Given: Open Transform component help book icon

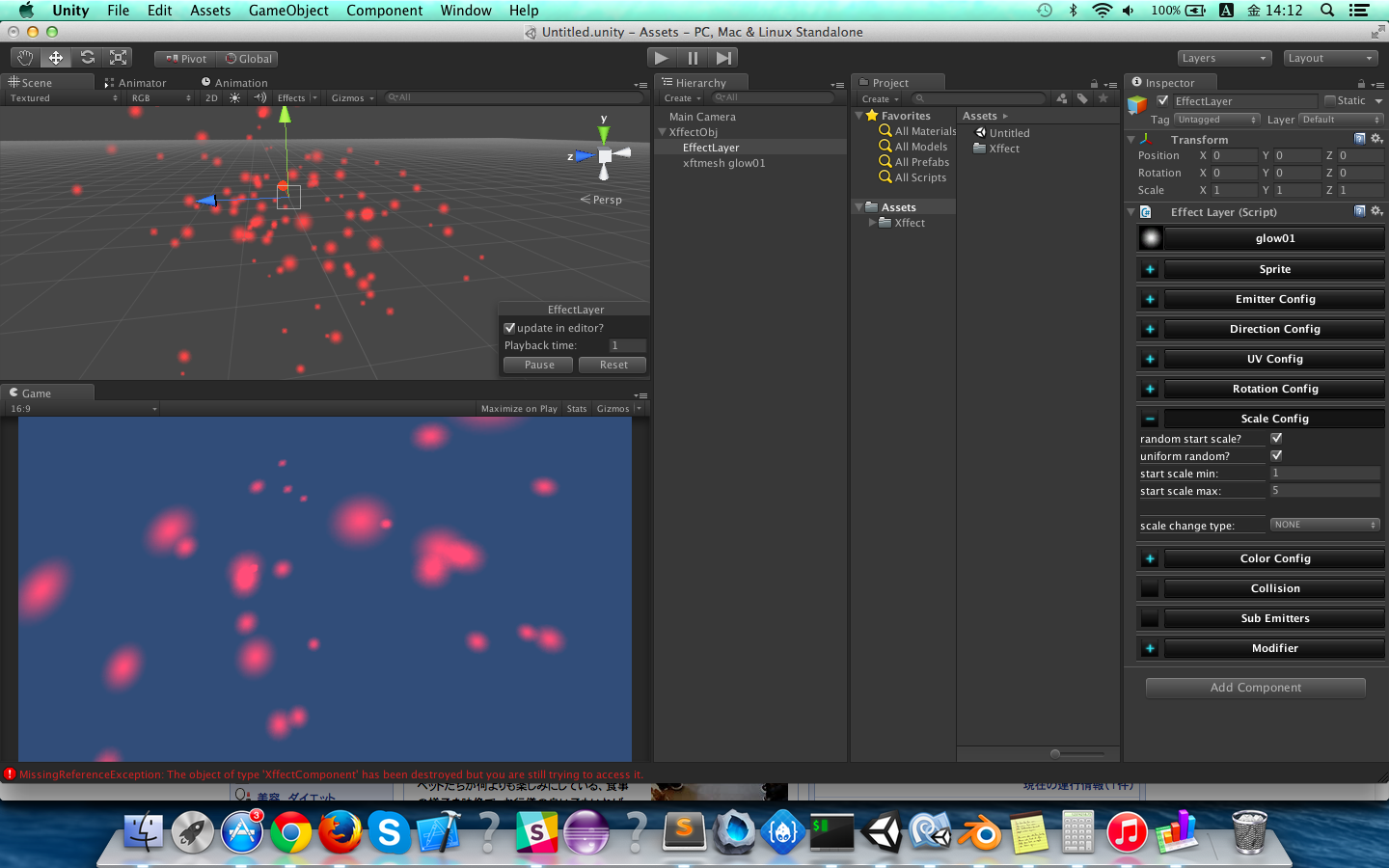Looking at the screenshot, I should coord(1360,139).
